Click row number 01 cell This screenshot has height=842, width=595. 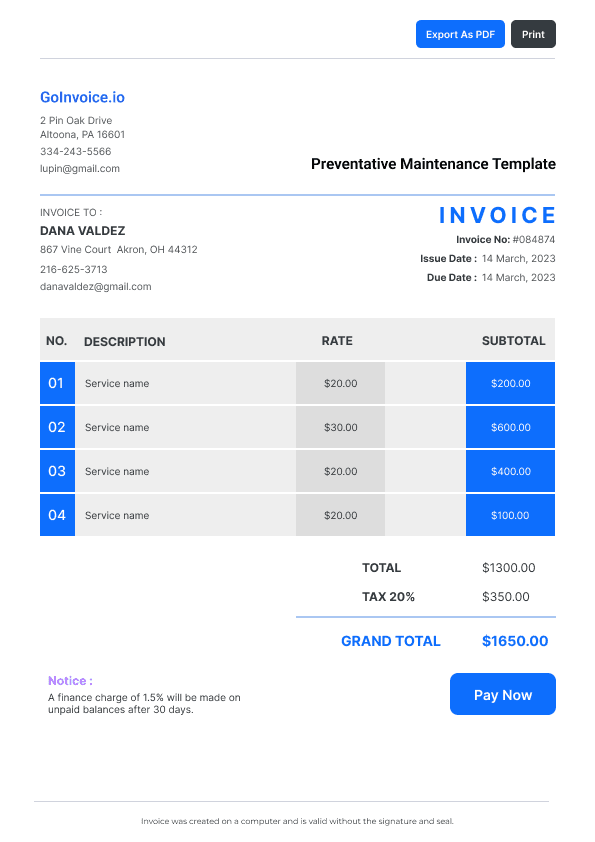point(57,383)
